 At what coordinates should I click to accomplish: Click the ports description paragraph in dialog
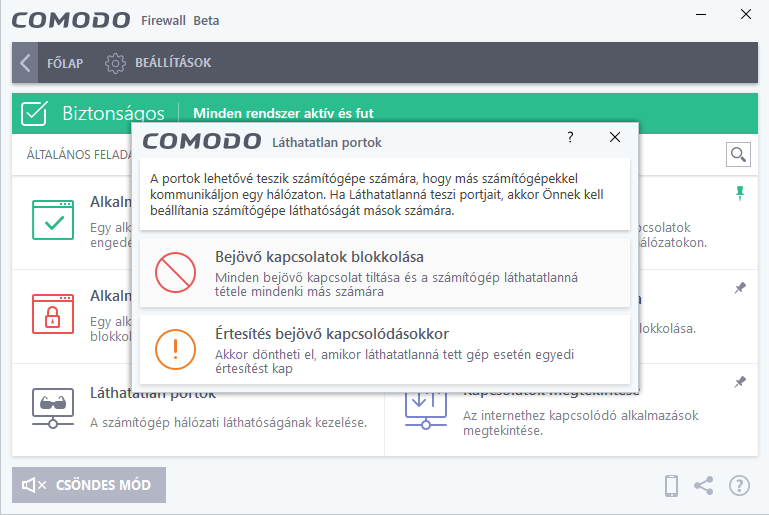(x=377, y=194)
